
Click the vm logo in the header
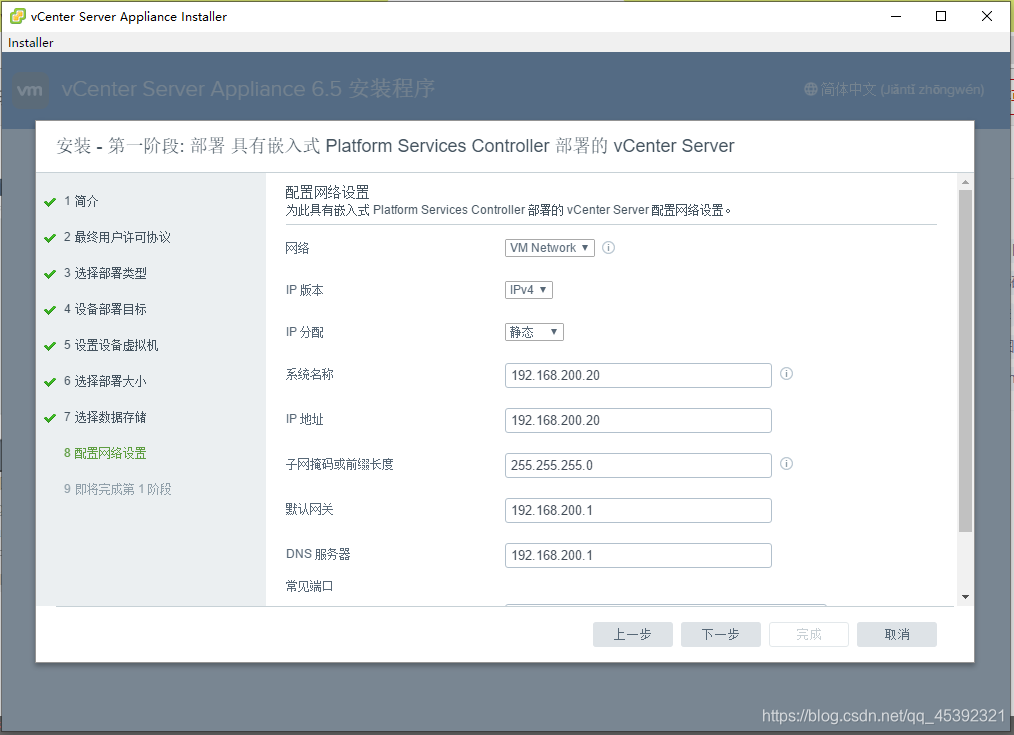(x=30, y=90)
